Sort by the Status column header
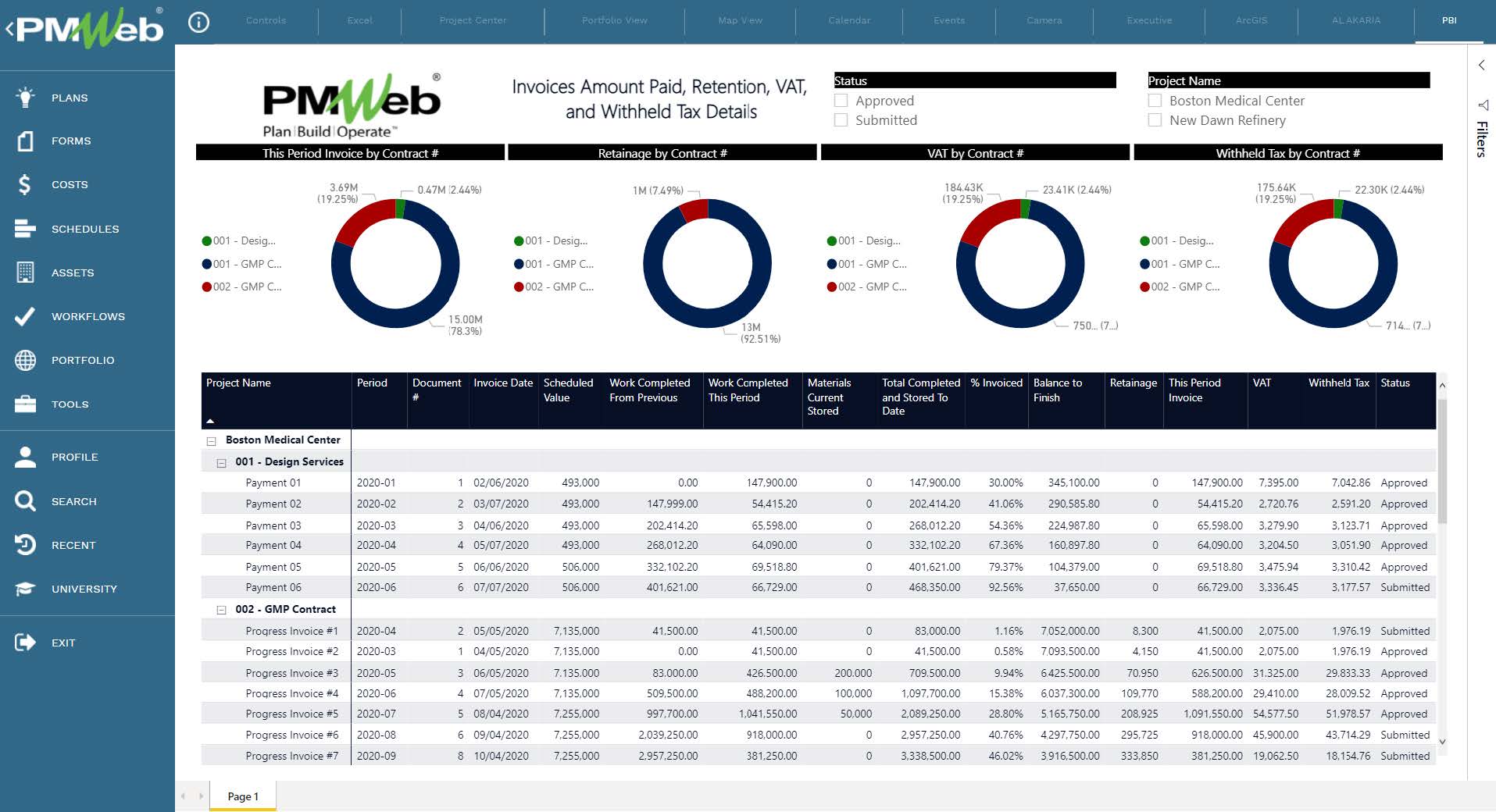 click(1395, 383)
